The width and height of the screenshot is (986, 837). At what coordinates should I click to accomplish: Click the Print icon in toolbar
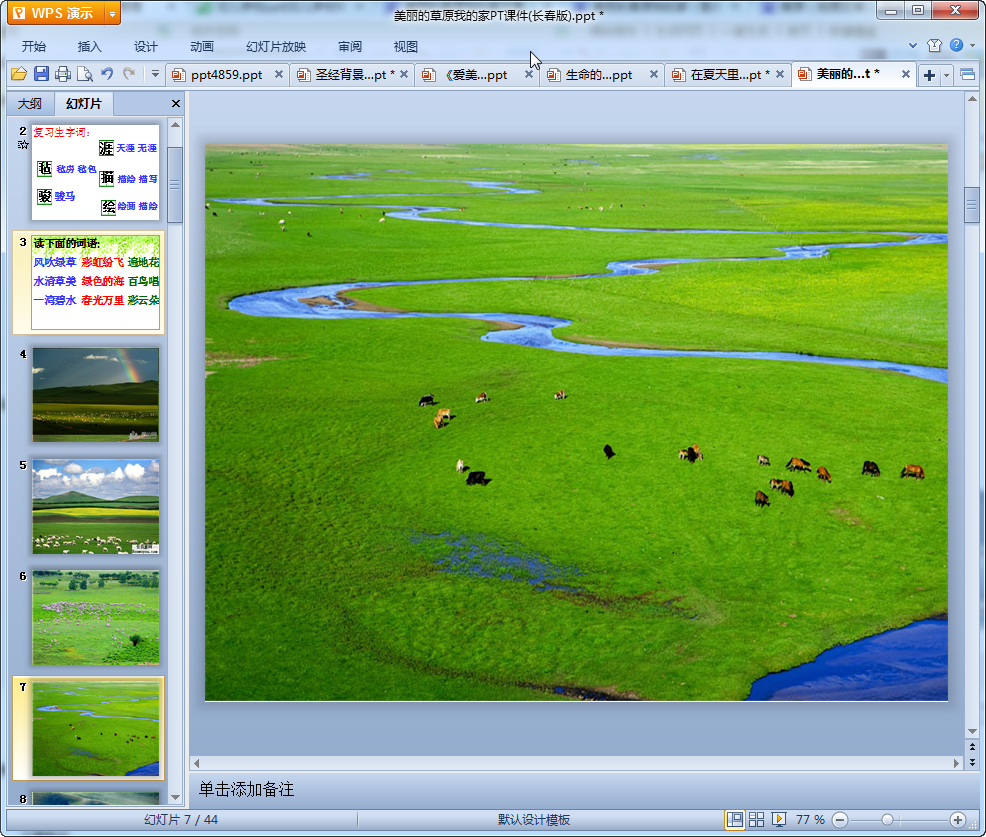click(x=63, y=74)
